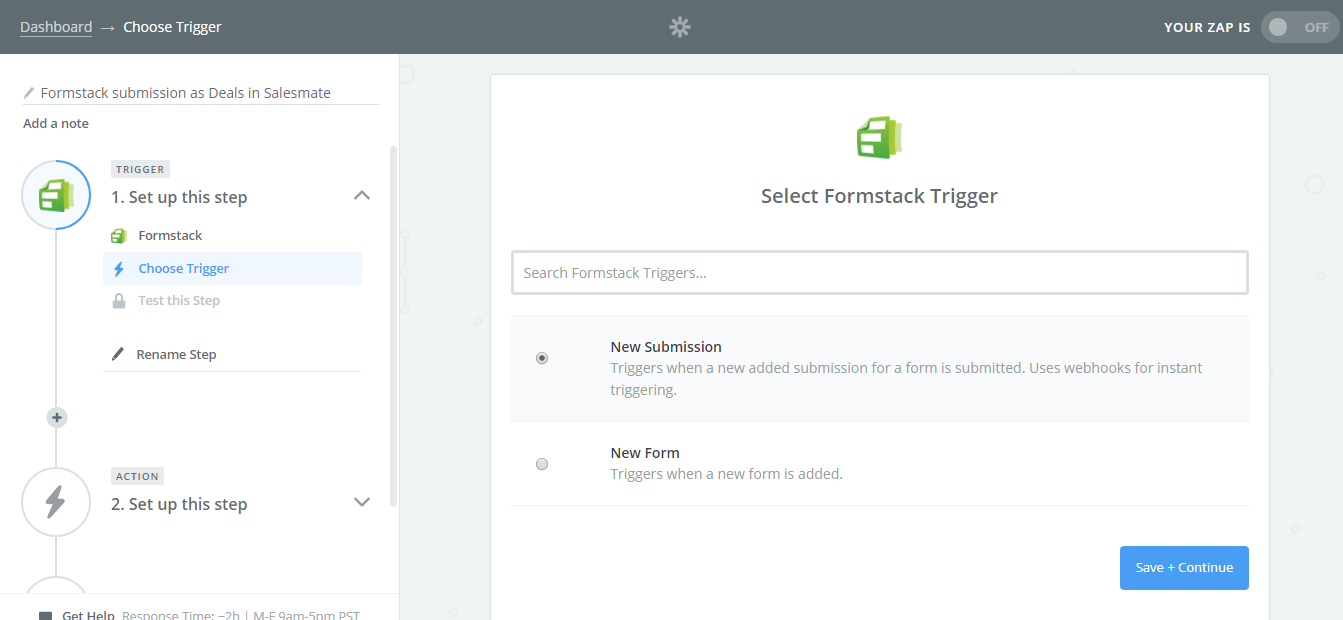Click the ACTION label badge
The height and width of the screenshot is (620, 1343).
(x=137, y=477)
